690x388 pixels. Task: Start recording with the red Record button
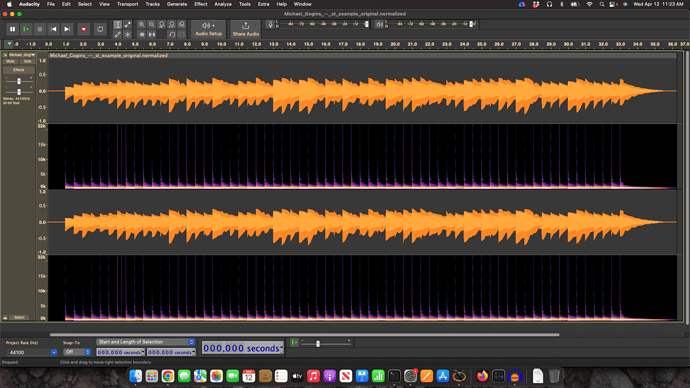pos(84,29)
